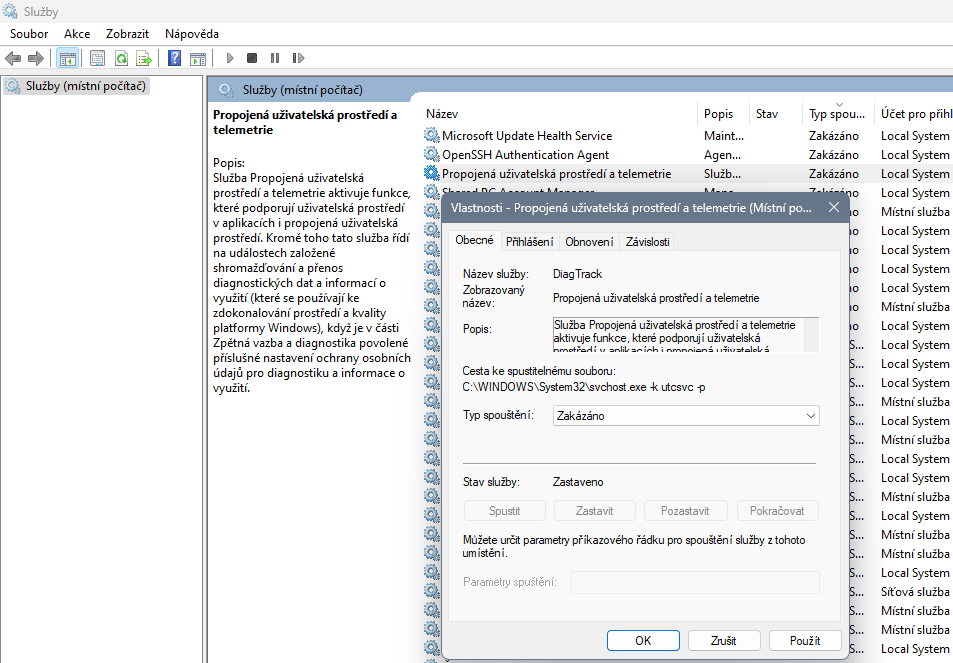Click the gear icon in the Služby panel header
Screen dimensions: 953x663
pos(226,90)
